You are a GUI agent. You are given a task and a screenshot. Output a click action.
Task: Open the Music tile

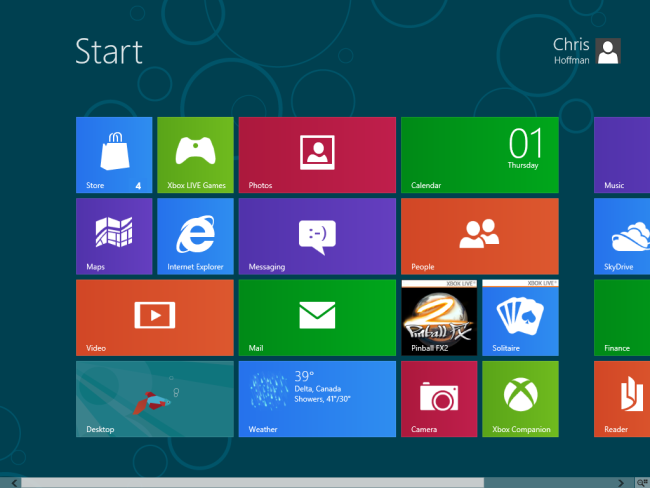click(x=622, y=155)
